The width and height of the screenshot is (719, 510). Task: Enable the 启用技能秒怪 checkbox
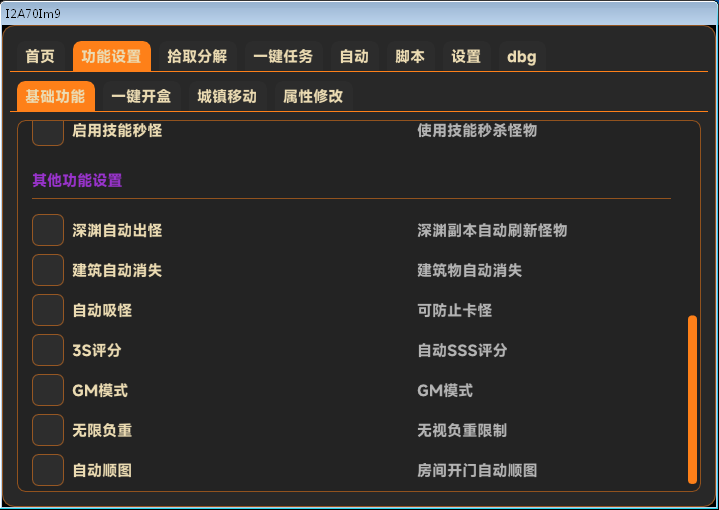click(x=48, y=132)
